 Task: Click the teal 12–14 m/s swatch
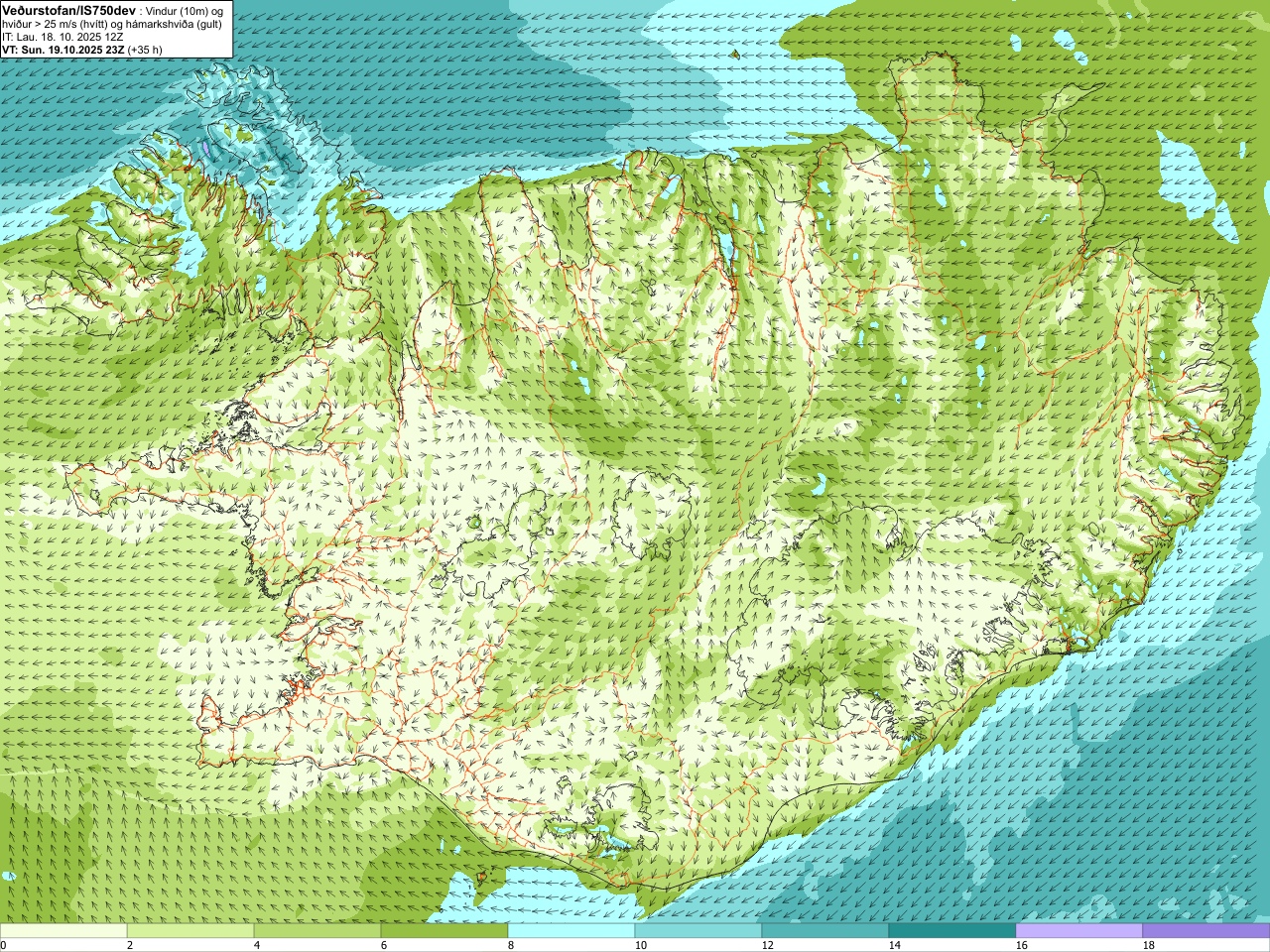825,931
